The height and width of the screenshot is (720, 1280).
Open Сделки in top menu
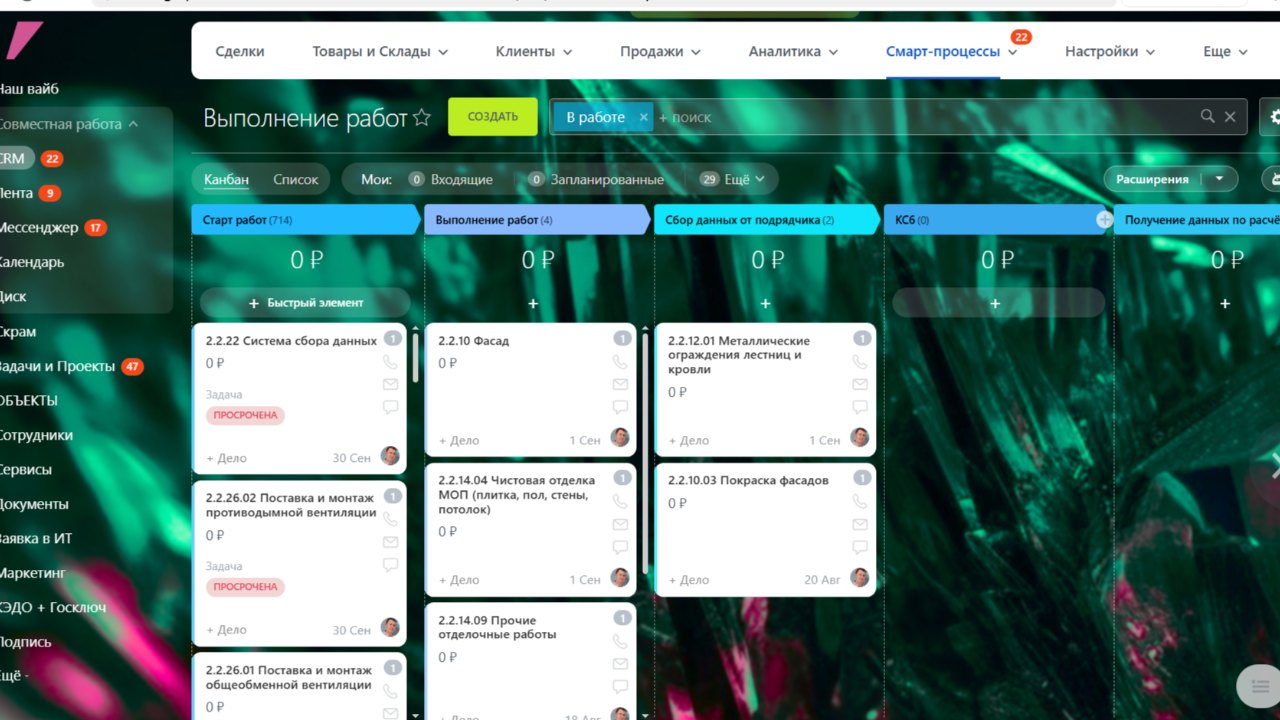tap(240, 51)
